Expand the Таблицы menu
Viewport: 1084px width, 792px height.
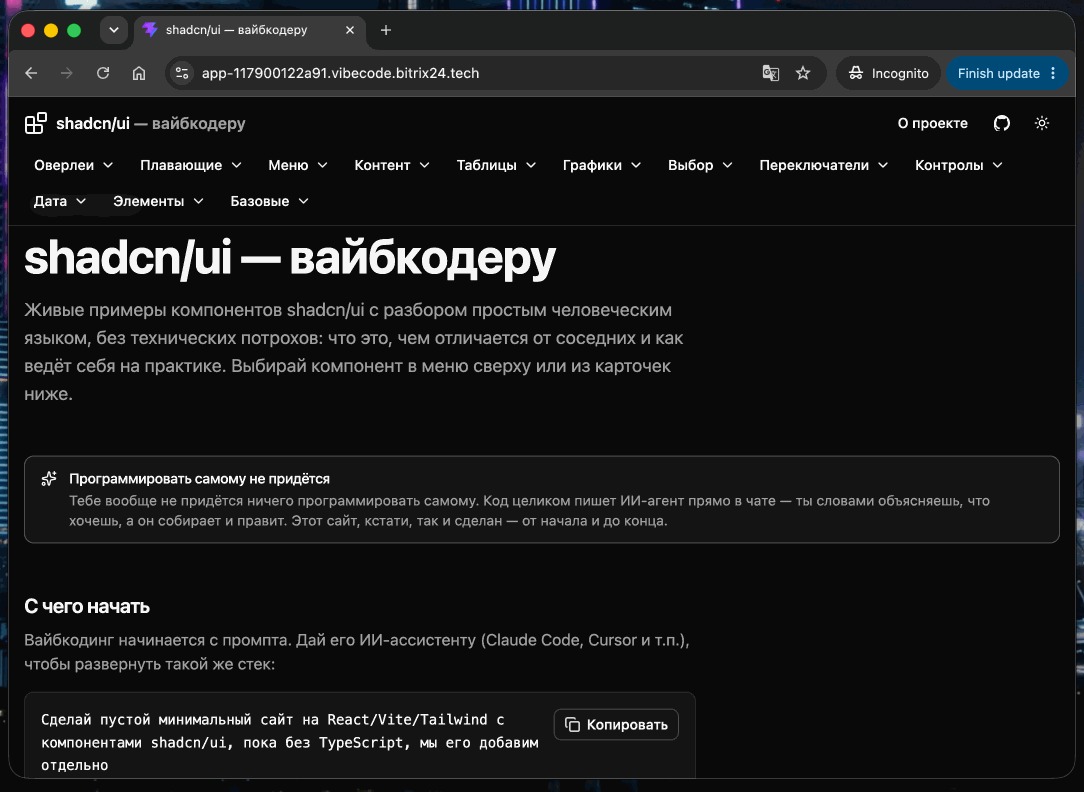496,165
